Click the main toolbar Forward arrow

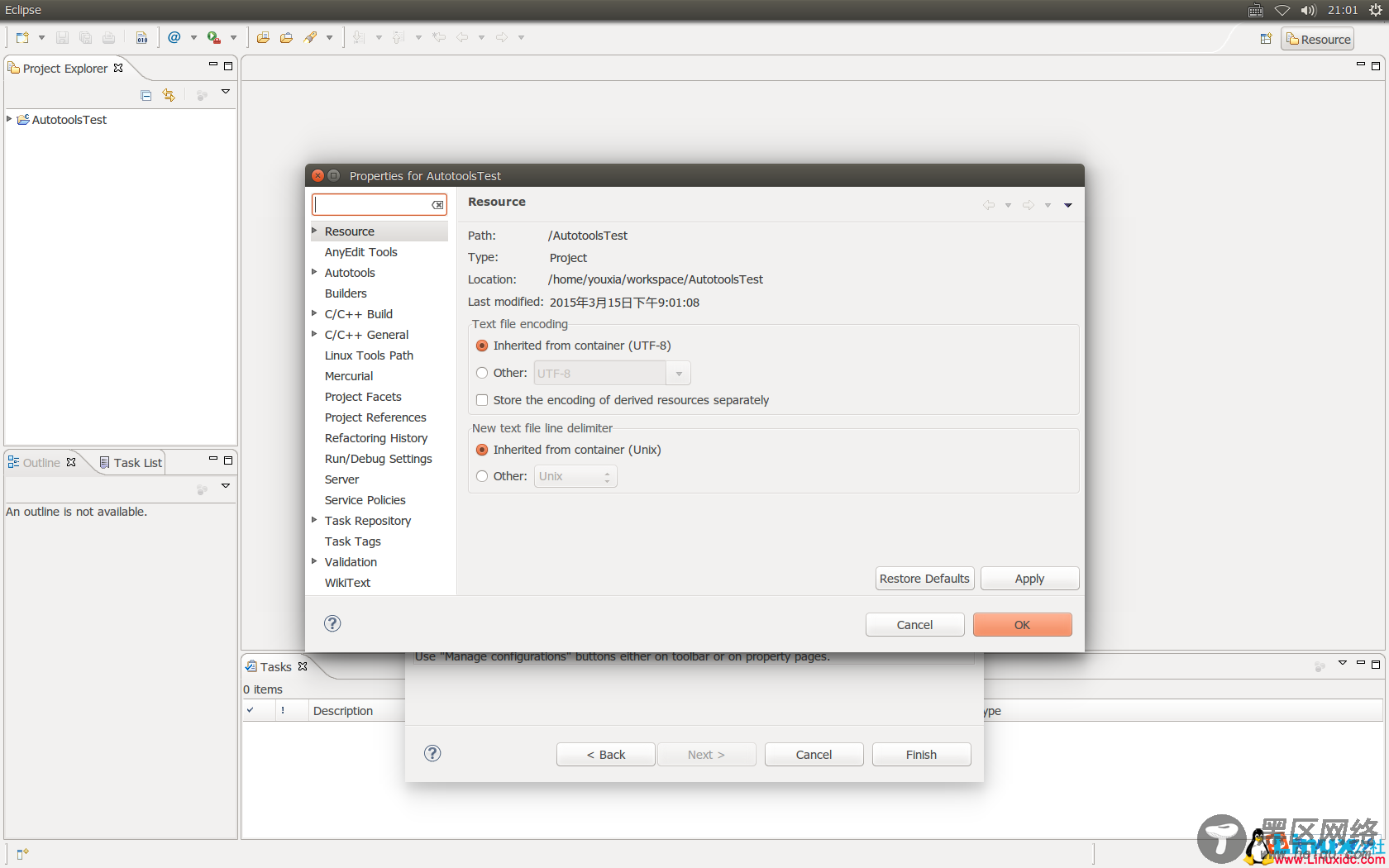[502, 38]
